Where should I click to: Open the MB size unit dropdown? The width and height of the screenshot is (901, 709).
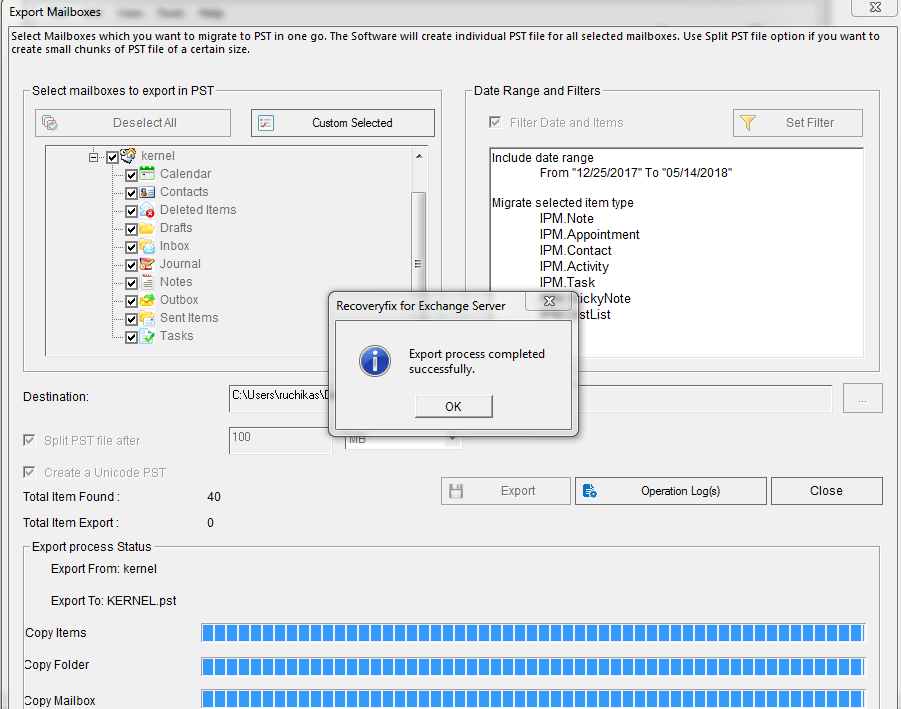pos(453,440)
